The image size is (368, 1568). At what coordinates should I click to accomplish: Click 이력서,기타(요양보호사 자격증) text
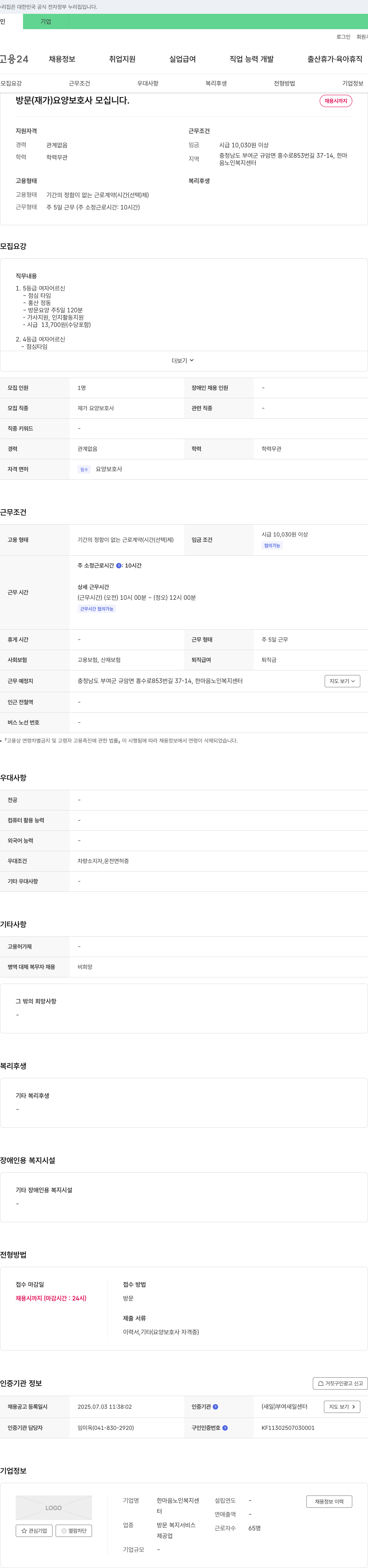coord(161,1332)
